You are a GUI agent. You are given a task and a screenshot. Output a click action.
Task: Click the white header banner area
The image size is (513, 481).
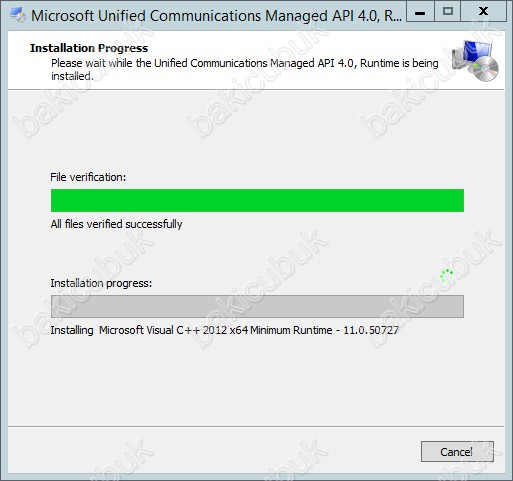[x=256, y=60]
